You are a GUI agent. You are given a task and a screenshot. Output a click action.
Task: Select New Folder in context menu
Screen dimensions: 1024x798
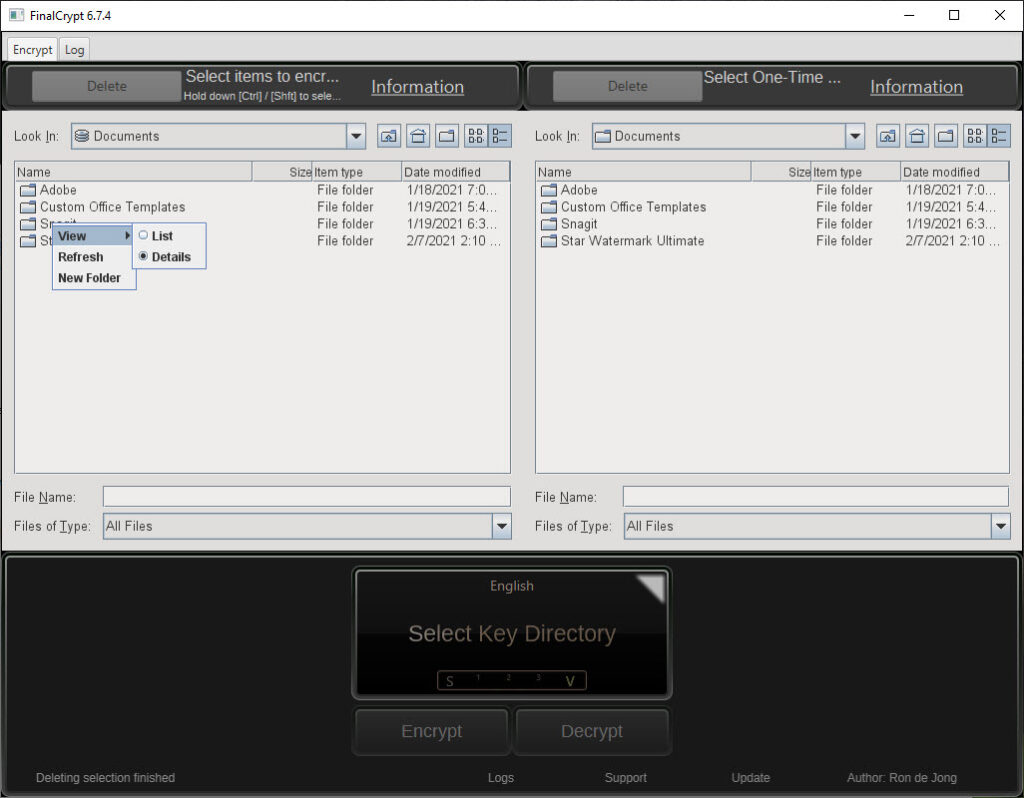click(x=93, y=278)
